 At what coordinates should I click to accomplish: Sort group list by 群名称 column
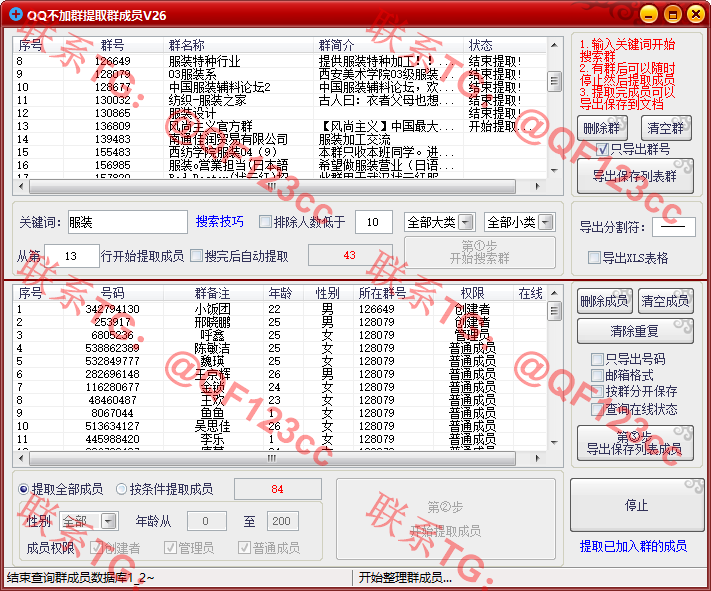pyautogui.click(x=238, y=45)
